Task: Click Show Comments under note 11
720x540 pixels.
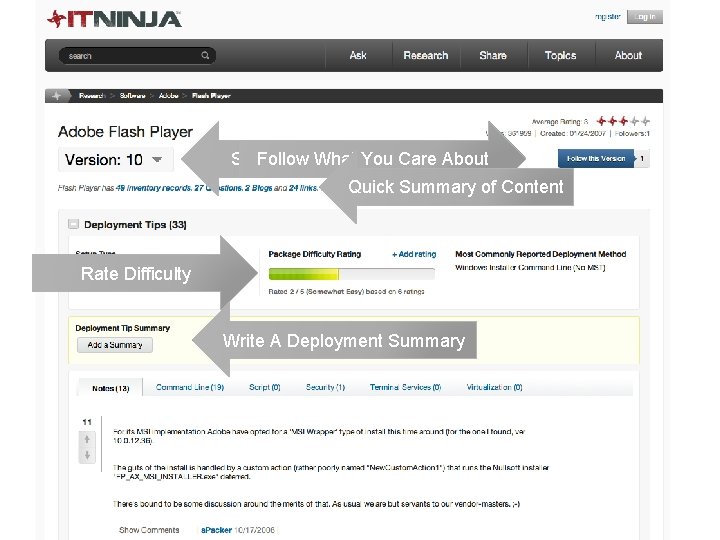Action: click(x=149, y=530)
